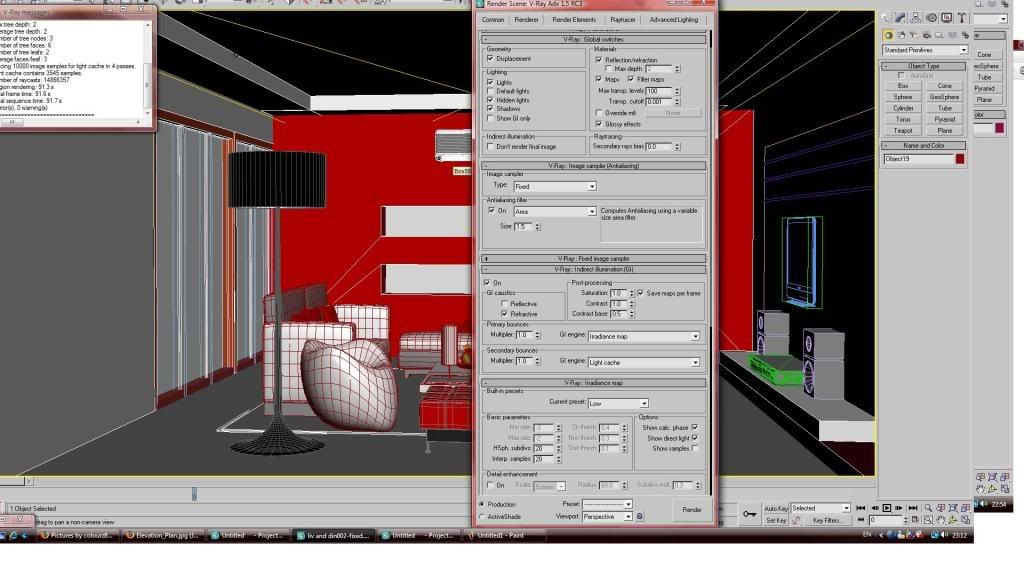
Task: Select the Lights creation category icon
Action: 914,34
